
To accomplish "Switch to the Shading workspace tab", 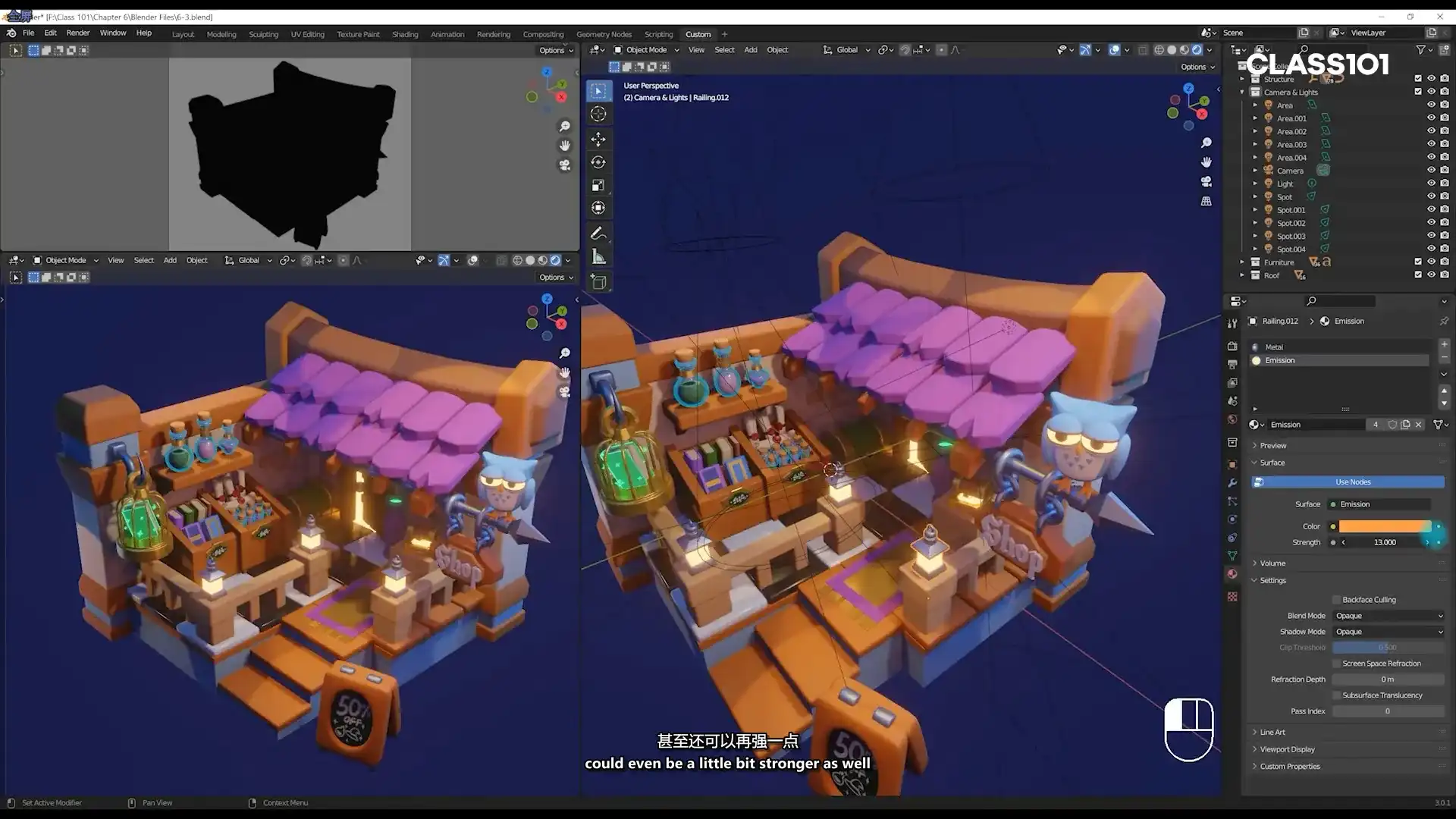I will click(405, 34).
